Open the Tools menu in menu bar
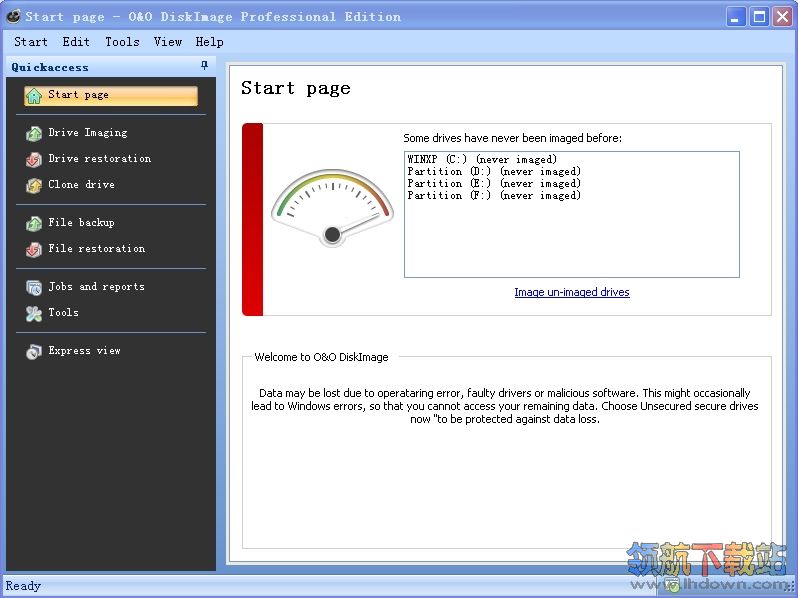Screen dimensions: 798x598 122,42
